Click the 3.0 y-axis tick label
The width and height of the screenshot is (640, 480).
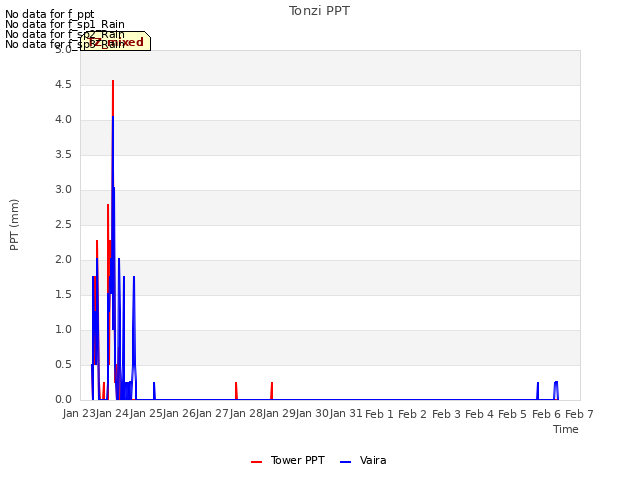(63, 190)
